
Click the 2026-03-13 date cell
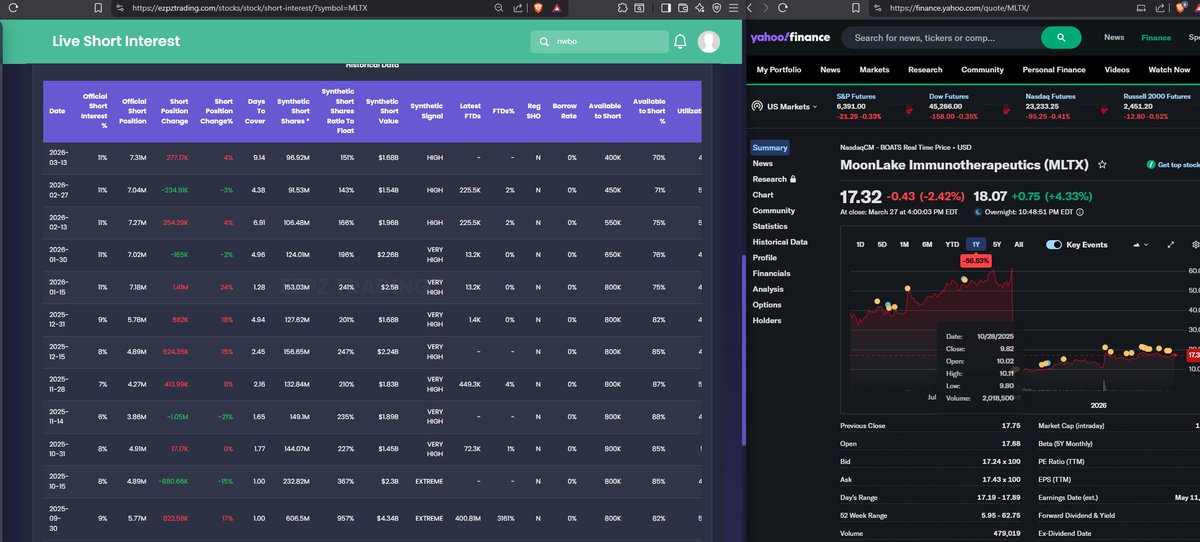tap(58, 158)
